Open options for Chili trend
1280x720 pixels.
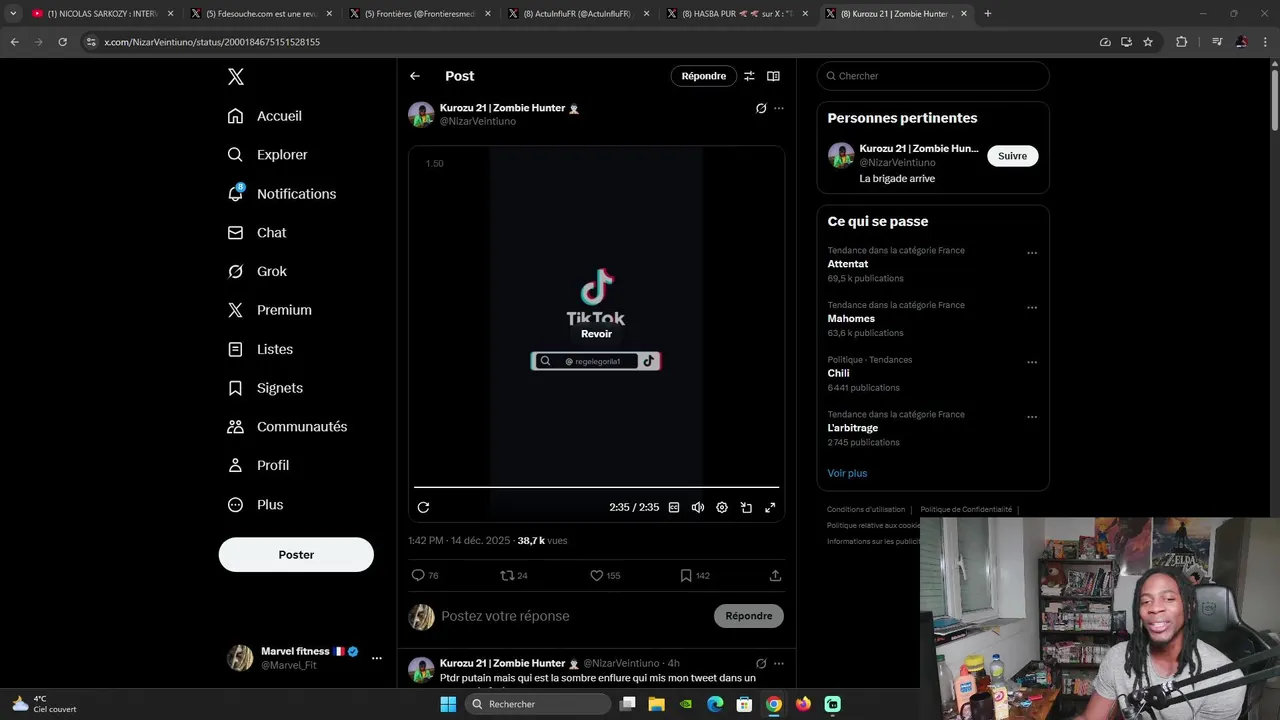click(1032, 362)
